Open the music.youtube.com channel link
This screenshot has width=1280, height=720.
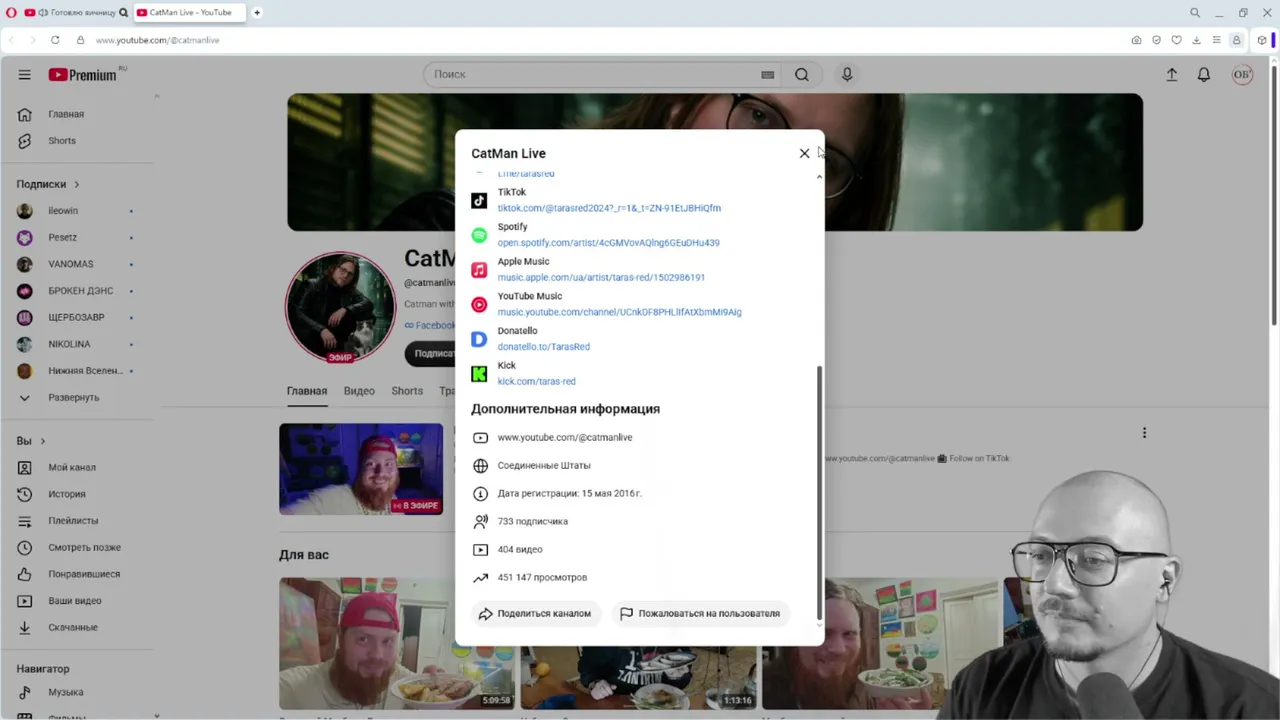619,312
